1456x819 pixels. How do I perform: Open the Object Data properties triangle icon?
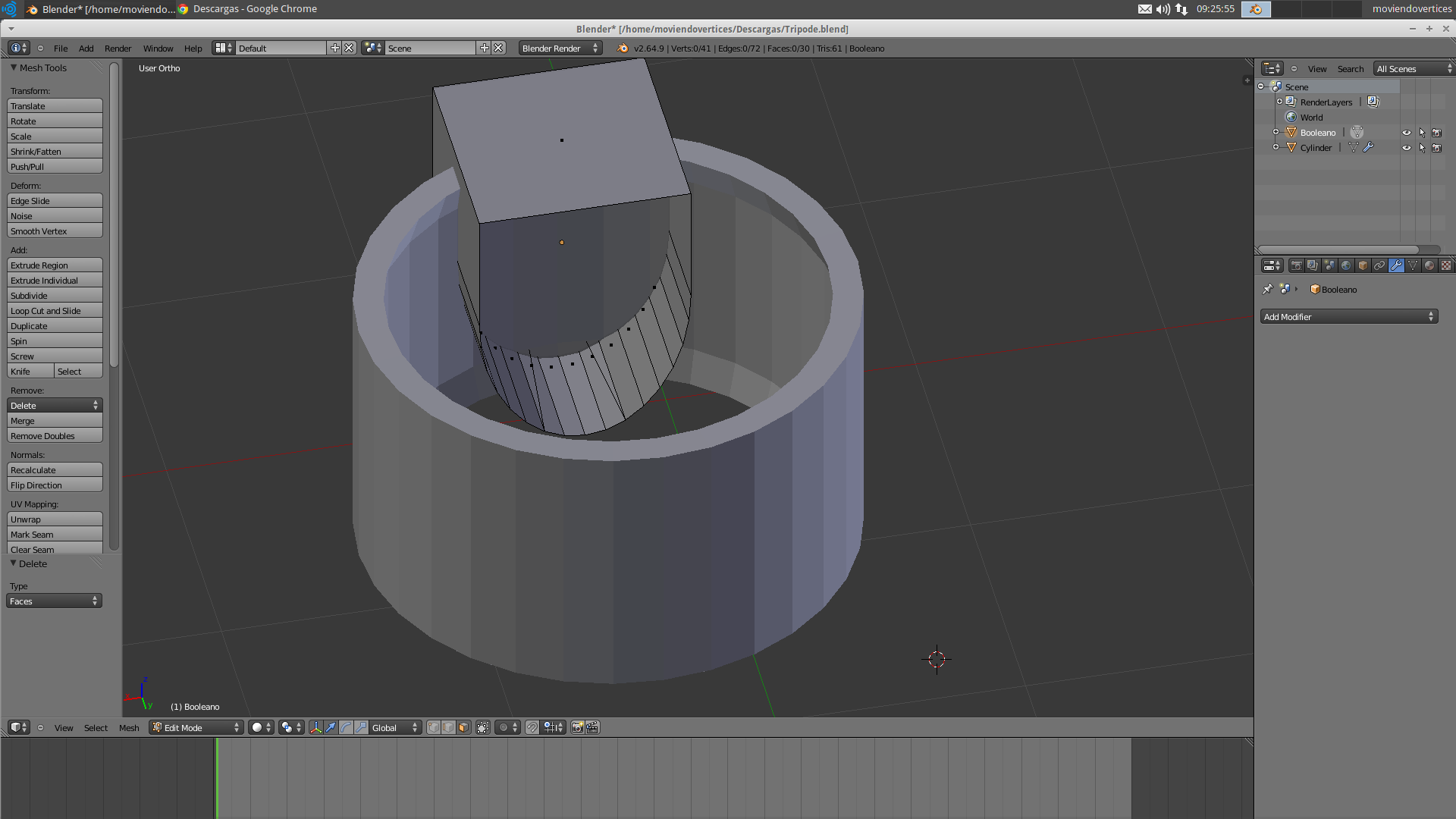(x=1413, y=265)
